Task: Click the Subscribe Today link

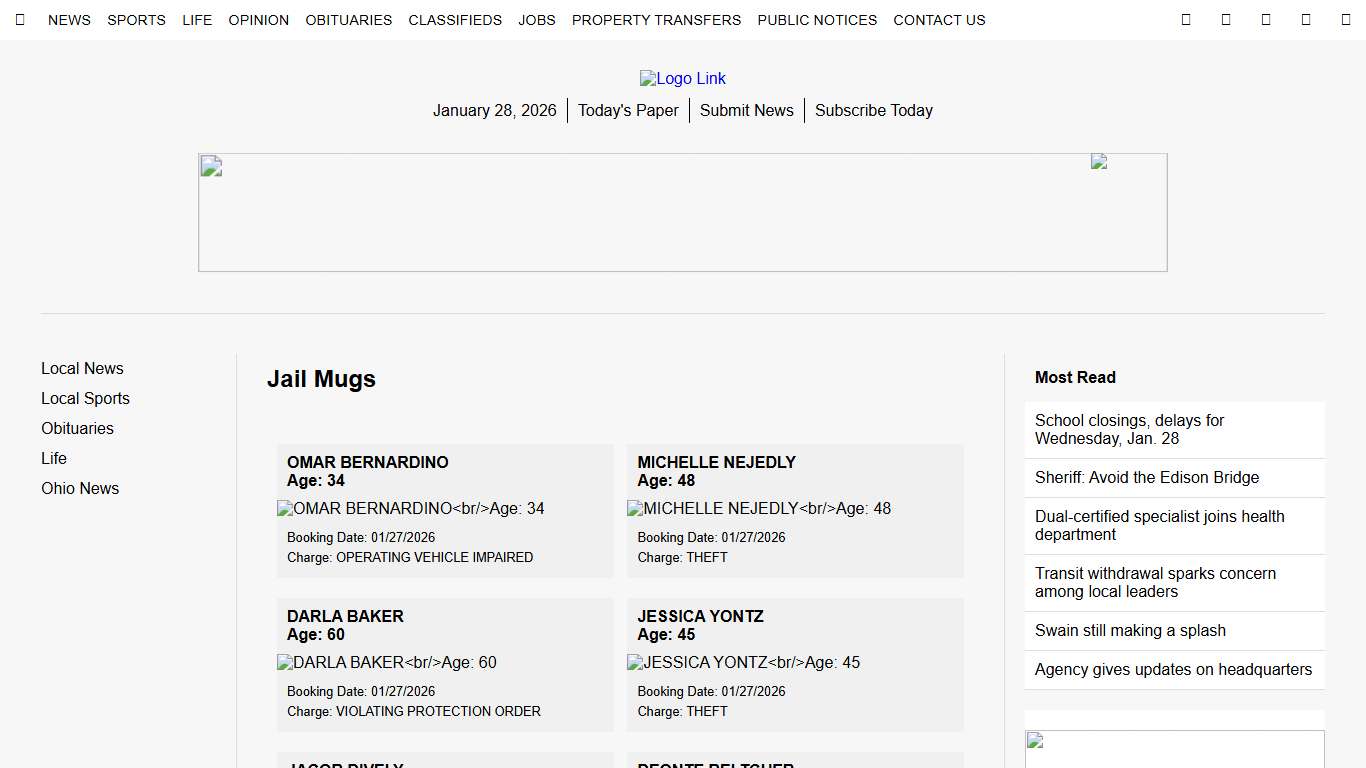Action: coord(873,110)
